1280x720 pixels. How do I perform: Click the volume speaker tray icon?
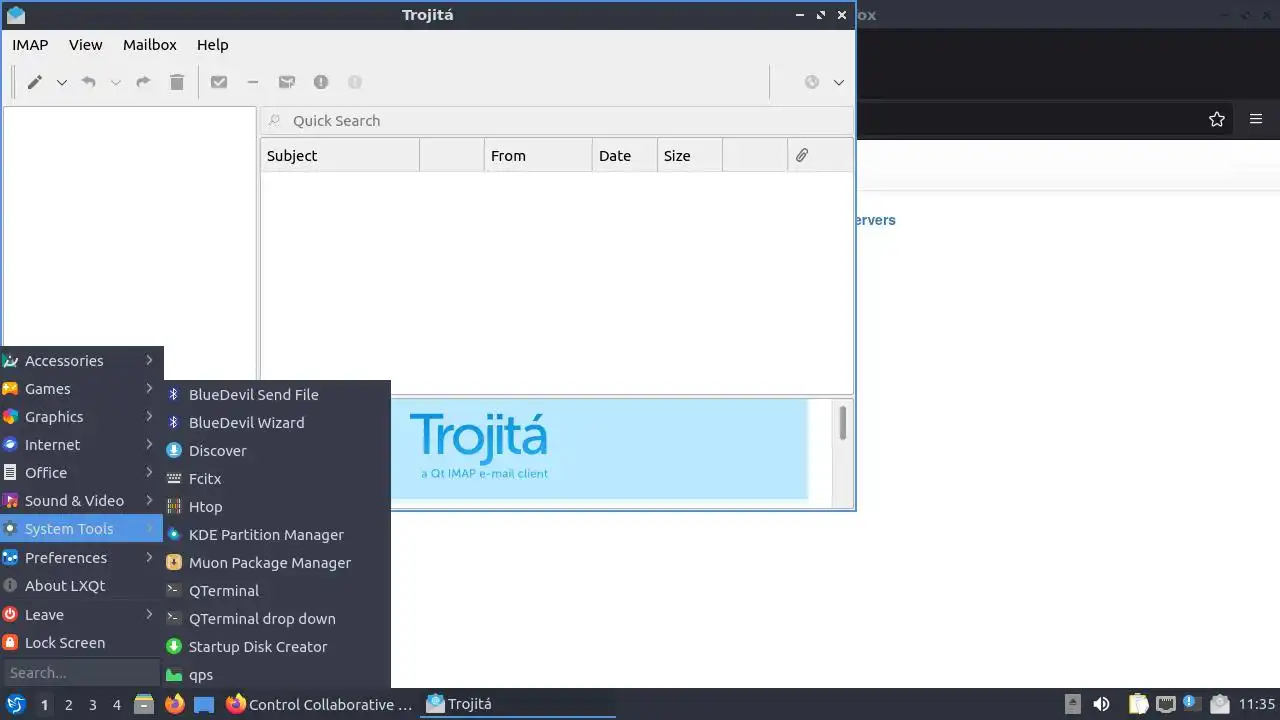pyautogui.click(x=1101, y=704)
